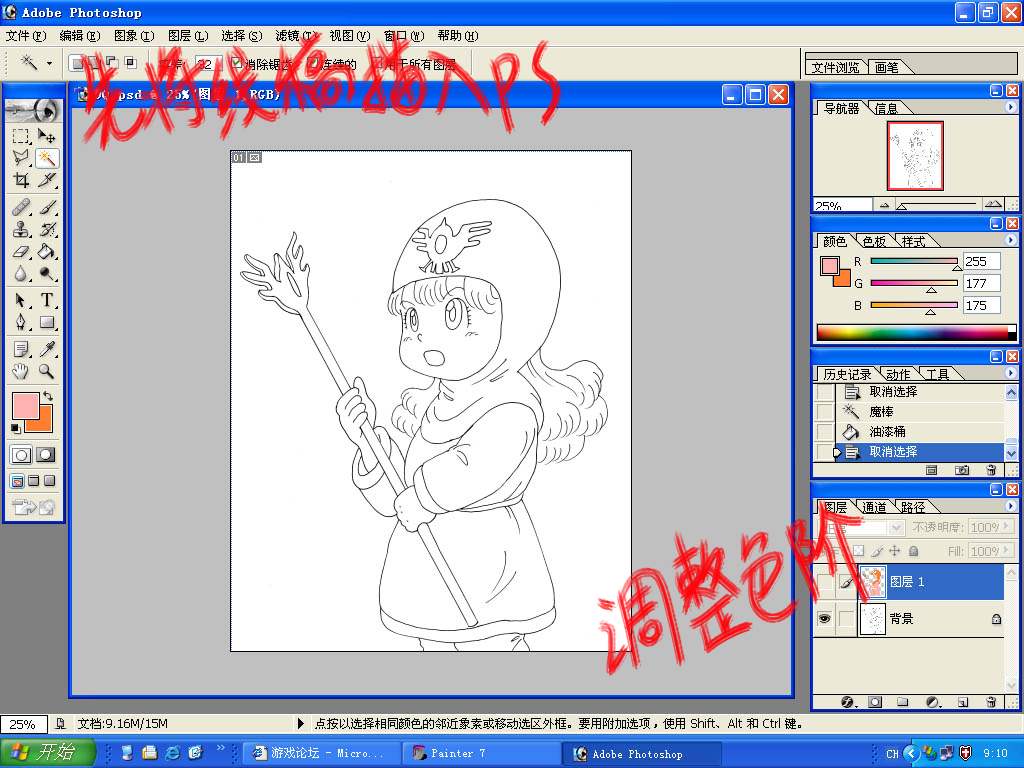This screenshot has width=1024, height=768.
Task: Select the Type tool
Action: point(46,300)
